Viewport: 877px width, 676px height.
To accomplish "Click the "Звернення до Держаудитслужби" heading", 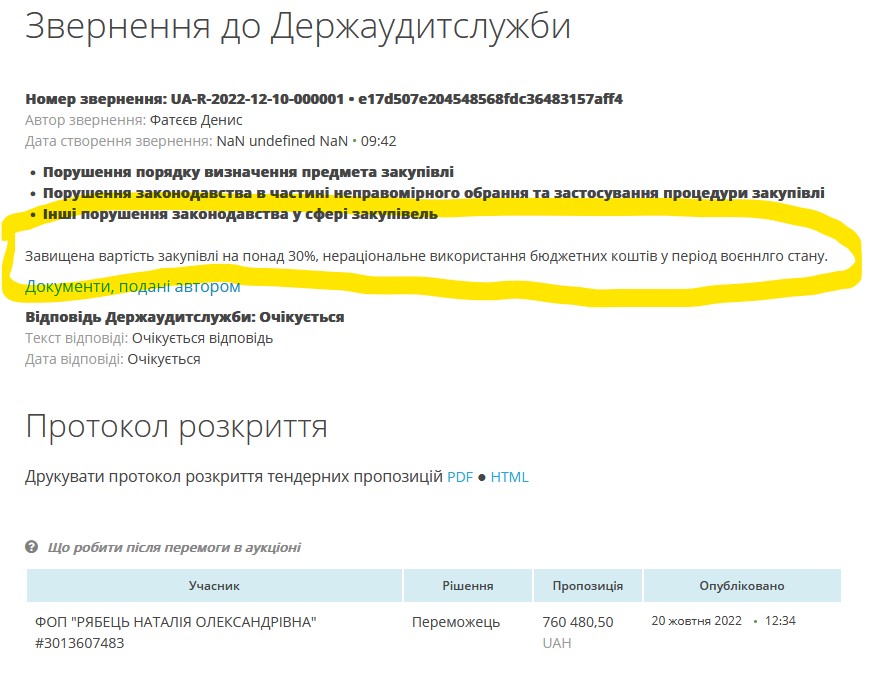I will click(297, 27).
